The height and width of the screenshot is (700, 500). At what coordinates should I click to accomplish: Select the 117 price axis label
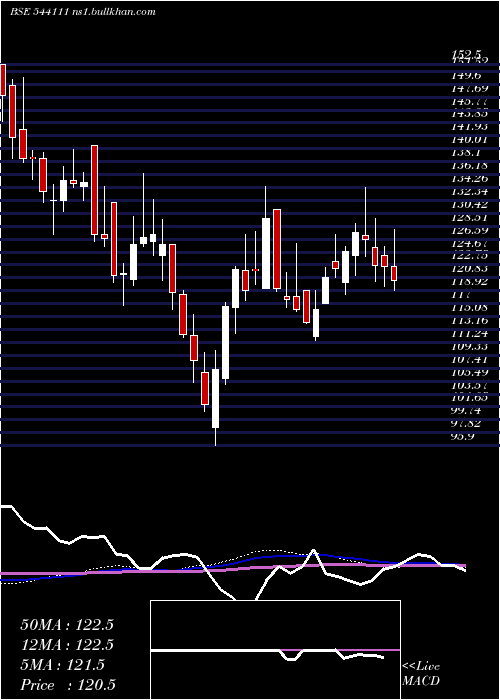point(461,295)
